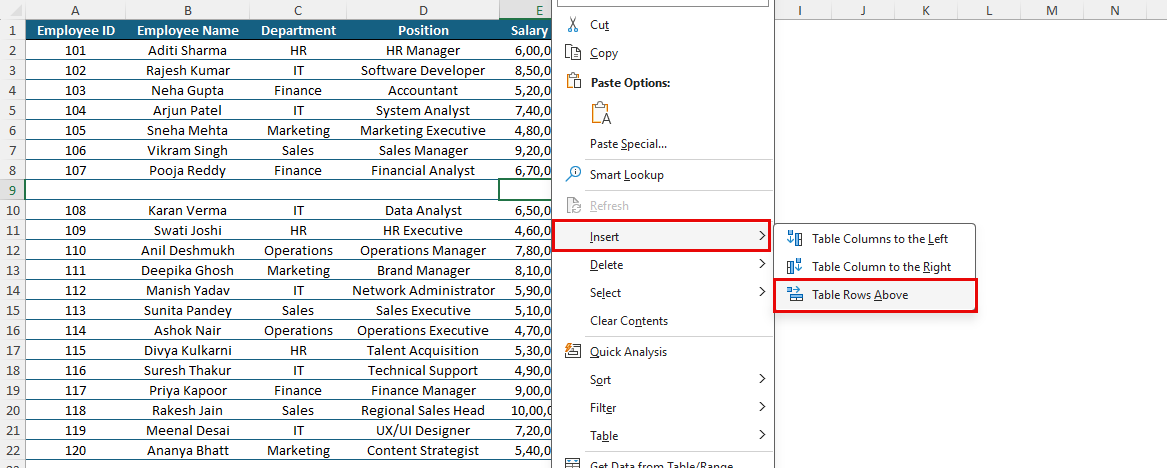Select the cell Financial Analyst

(423, 170)
